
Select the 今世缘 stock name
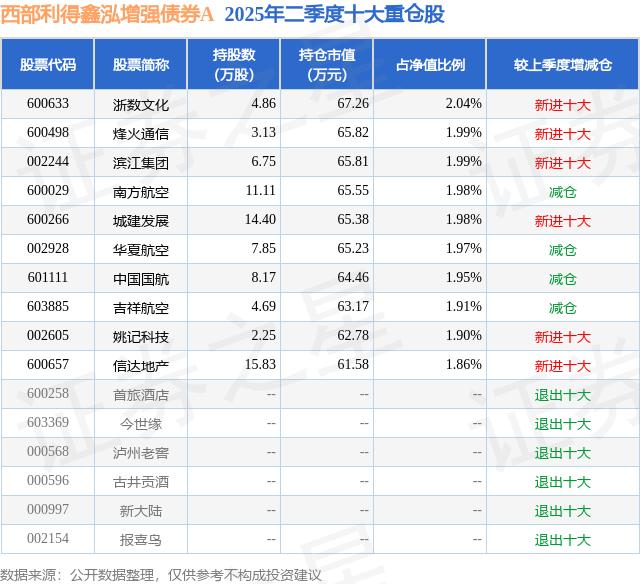pos(141,424)
